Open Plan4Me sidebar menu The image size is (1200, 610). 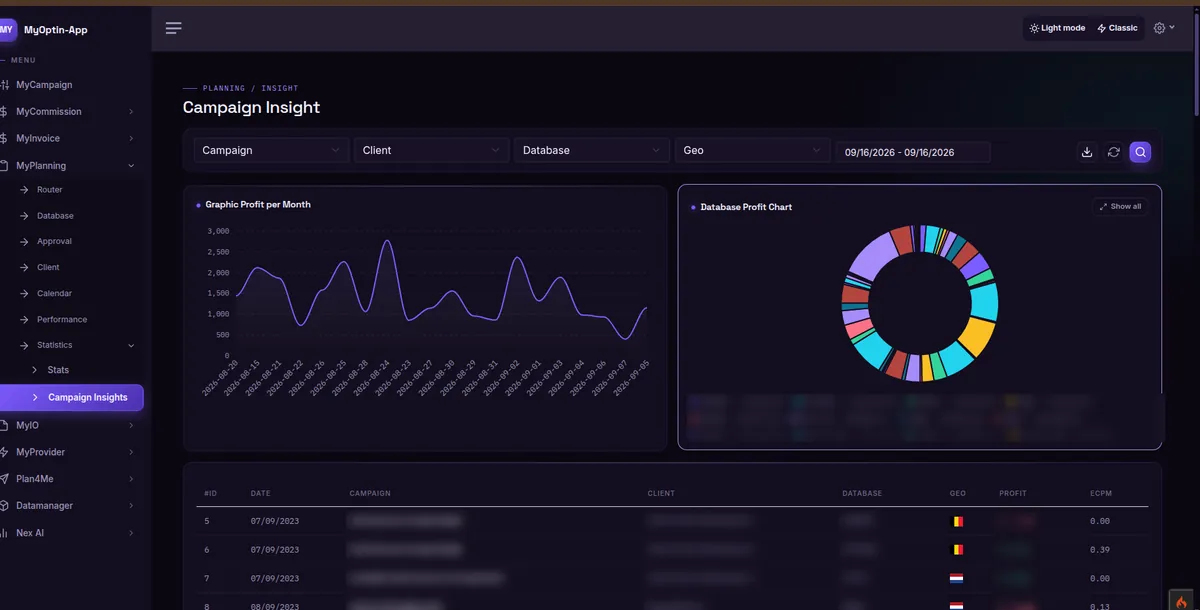coord(34,479)
